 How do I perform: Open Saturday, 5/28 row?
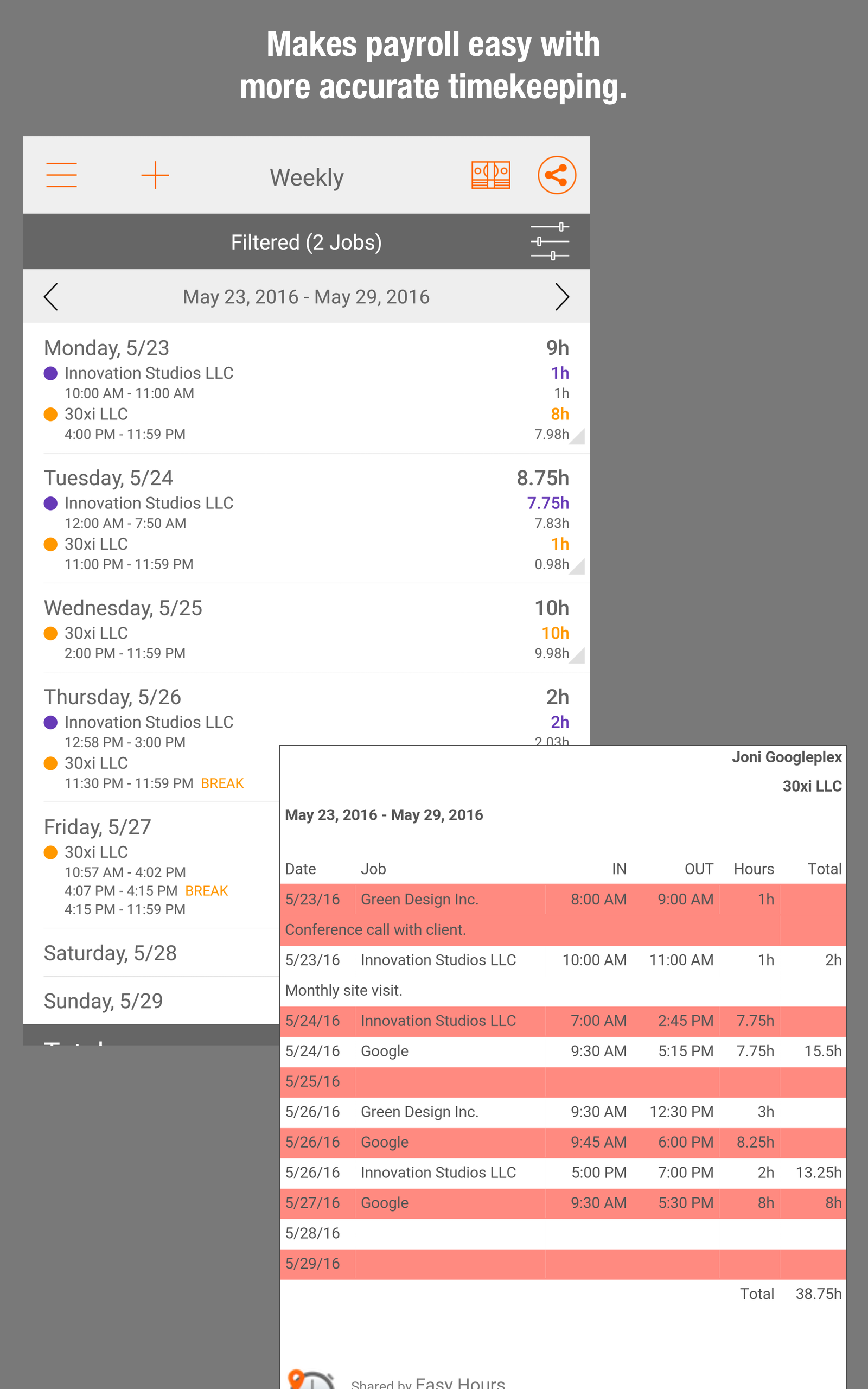pyautogui.click(x=110, y=953)
